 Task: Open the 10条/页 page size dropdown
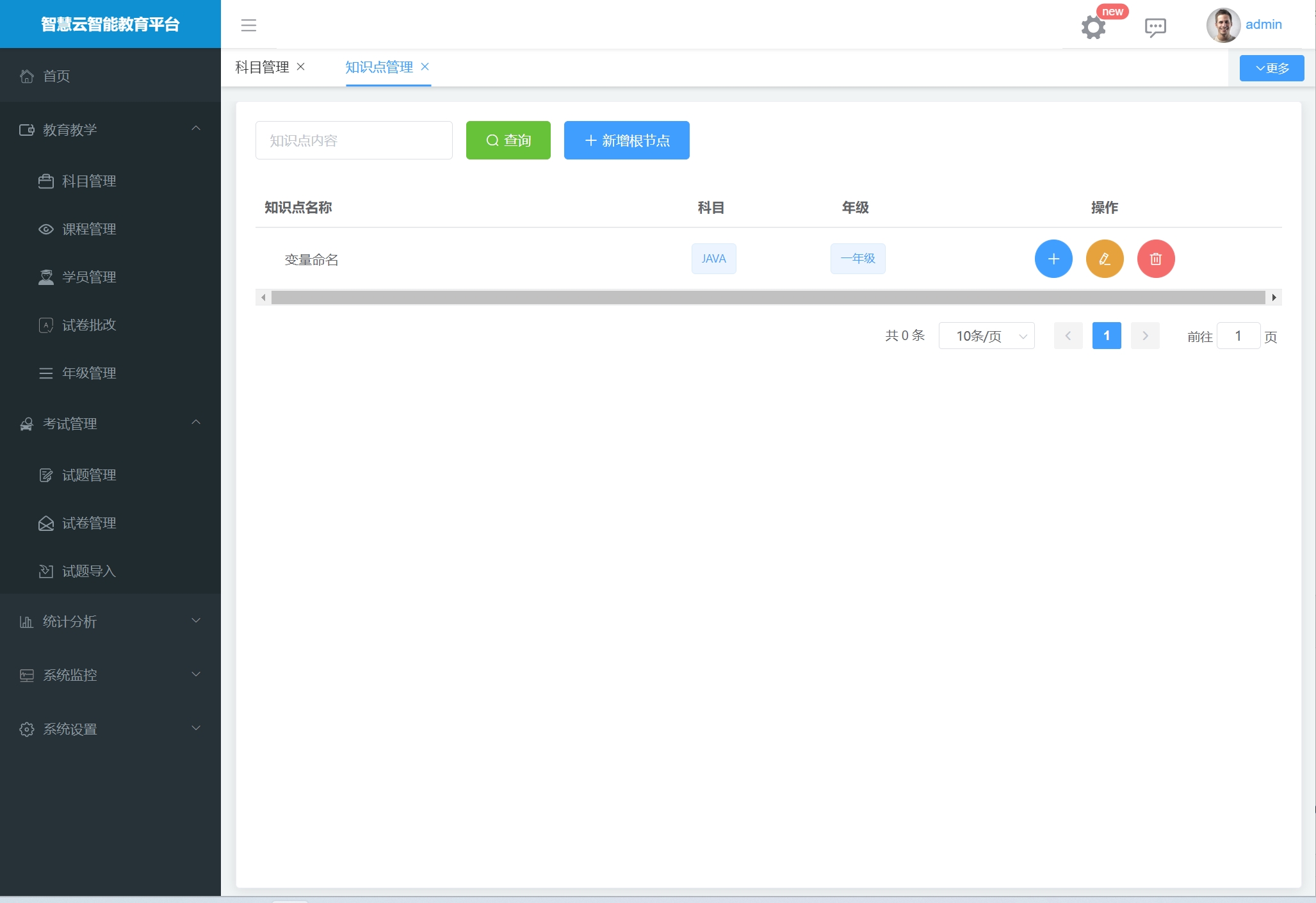click(x=986, y=336)
